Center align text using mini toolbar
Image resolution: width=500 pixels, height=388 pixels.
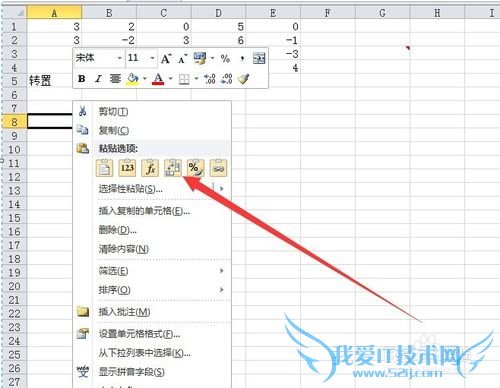tap(115, 79)
